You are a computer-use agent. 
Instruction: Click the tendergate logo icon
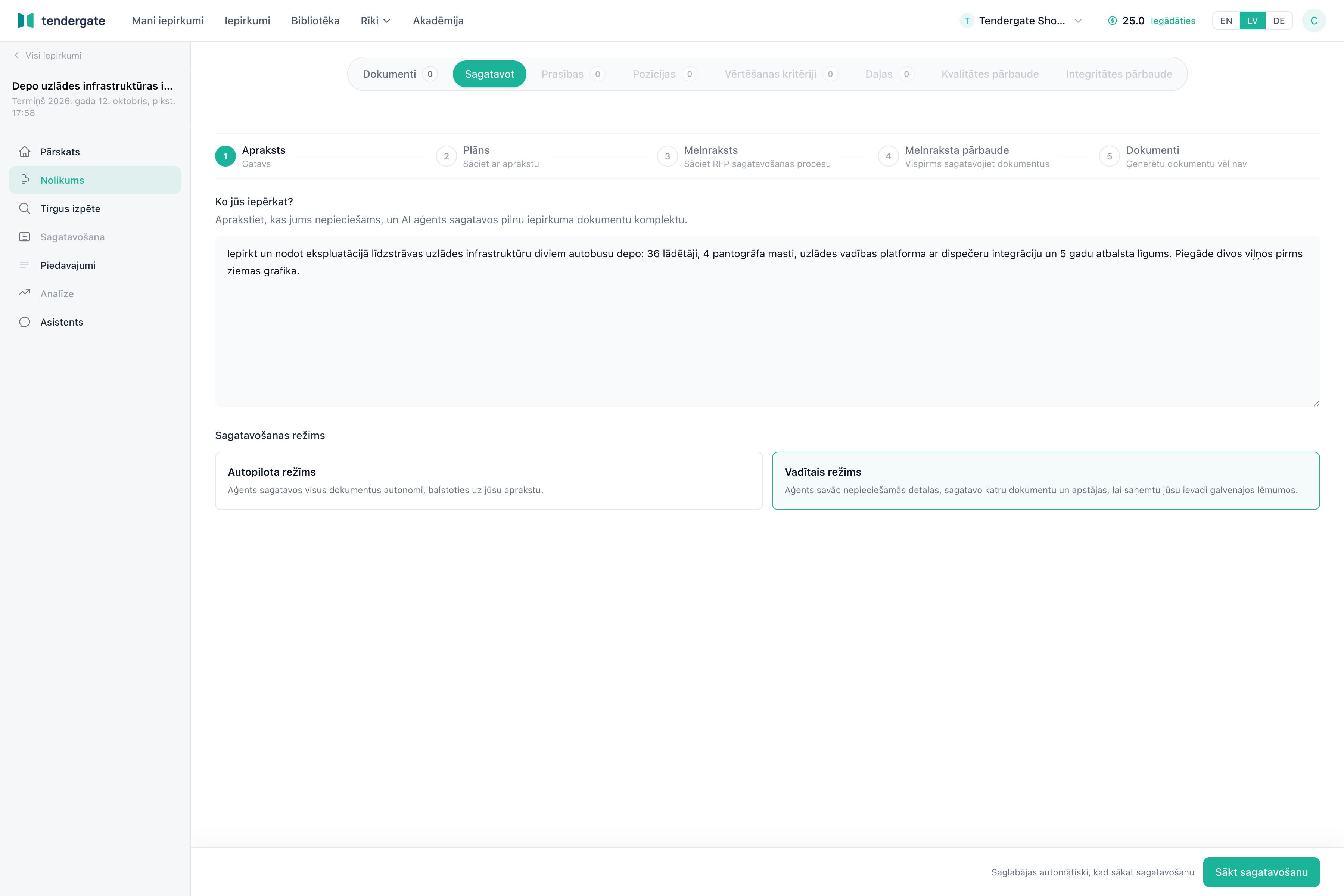point(26,21)
